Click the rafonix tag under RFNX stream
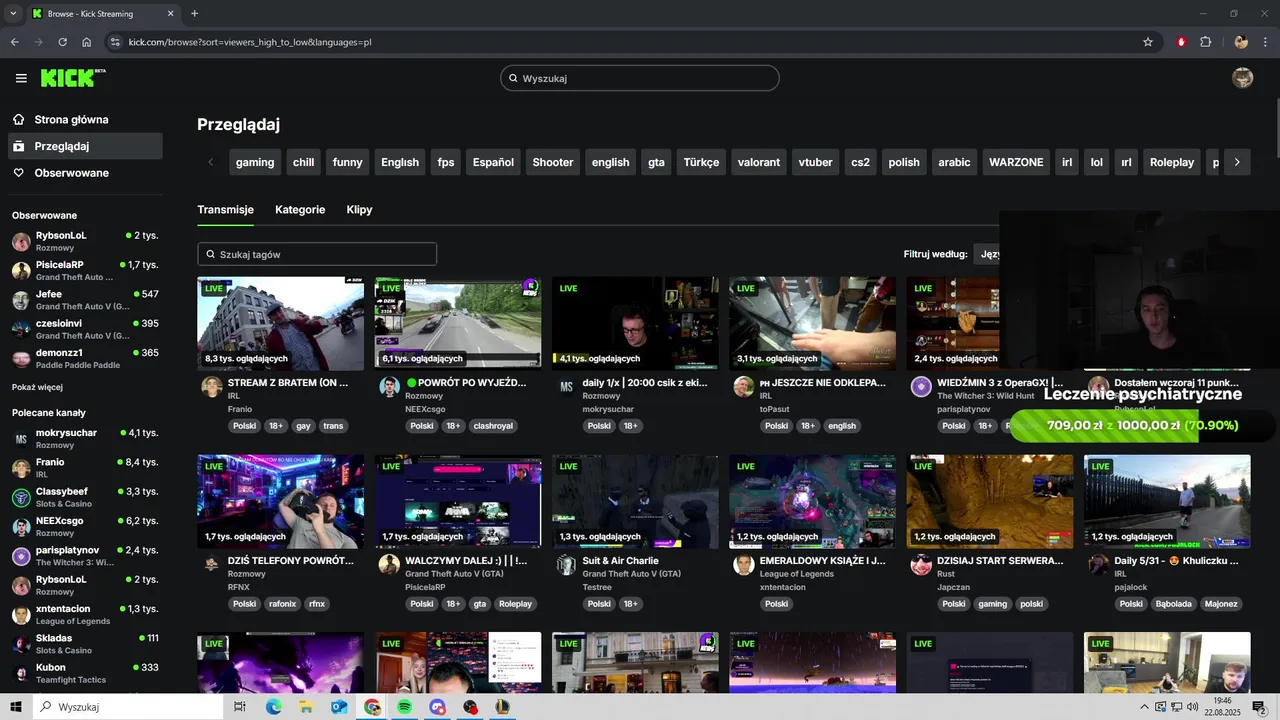The width and height of the screenshot is (1280, 720). point(282,604)
